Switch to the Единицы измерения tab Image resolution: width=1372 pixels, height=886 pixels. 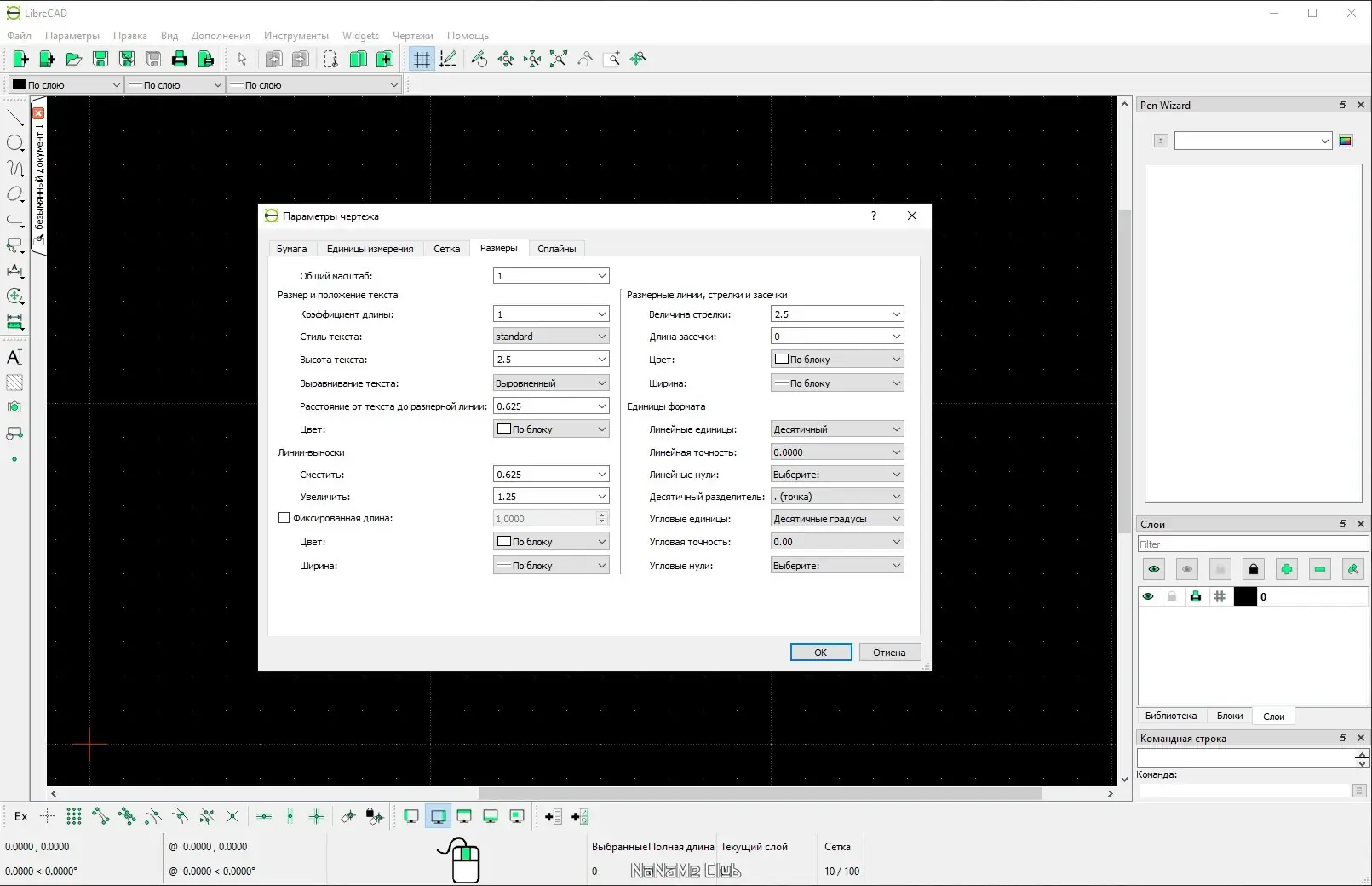pyautogui.click(x=370, y=249)
